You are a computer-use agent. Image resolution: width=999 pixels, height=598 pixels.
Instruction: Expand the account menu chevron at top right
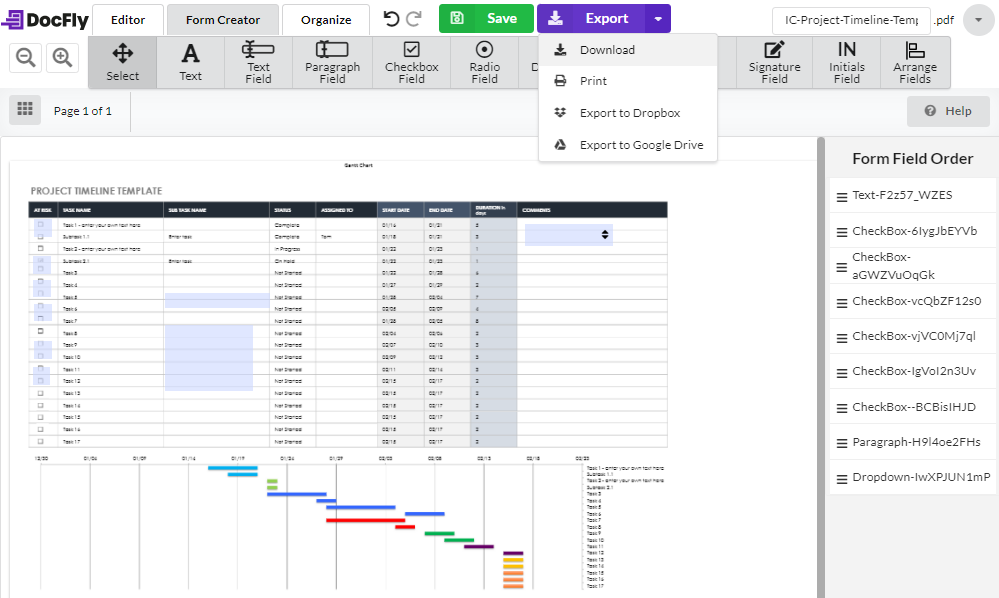tap(978, 20)
